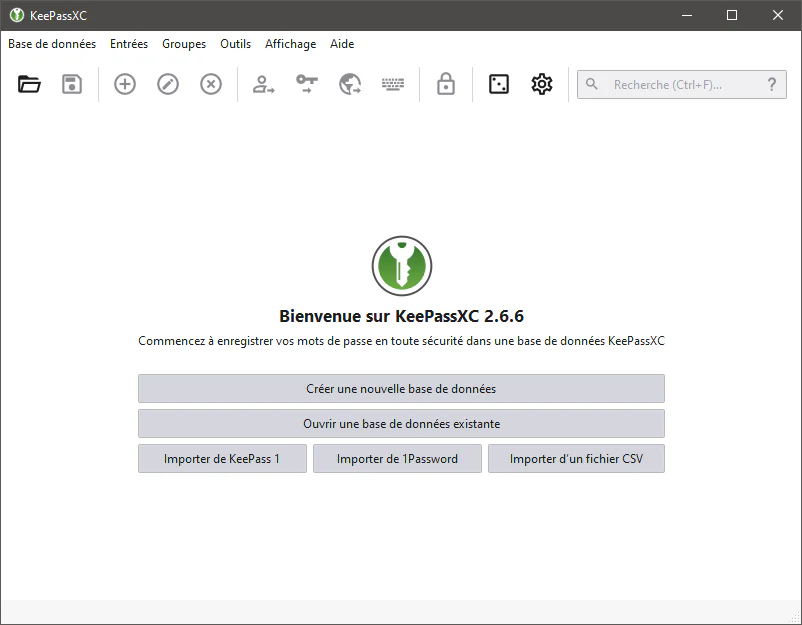Viewport: 802px width, 625px height.
Task: Click Créer une nouvelle base de données
Action: tap(402, 389)
